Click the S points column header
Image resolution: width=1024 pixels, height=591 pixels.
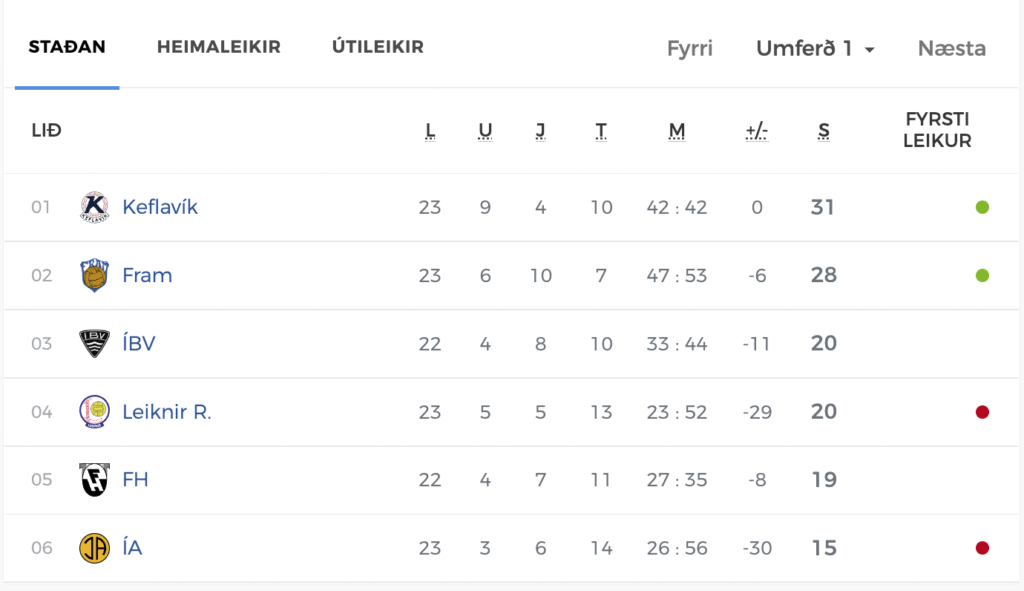point(824,131)
